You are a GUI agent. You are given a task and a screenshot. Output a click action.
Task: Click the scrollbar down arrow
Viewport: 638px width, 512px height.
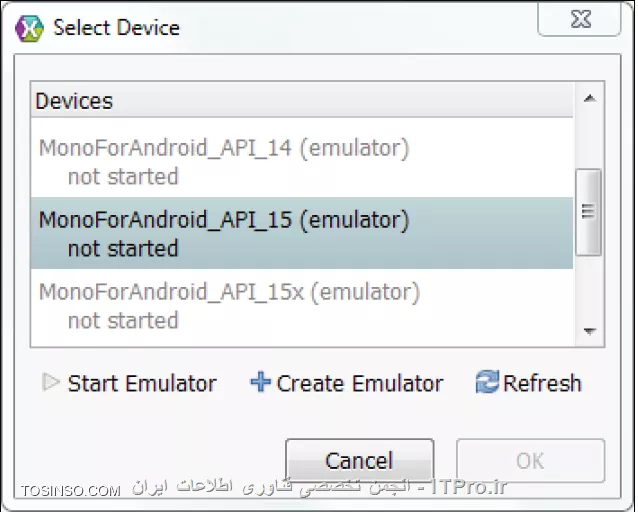pyautogui.click(x=590, y=331)
